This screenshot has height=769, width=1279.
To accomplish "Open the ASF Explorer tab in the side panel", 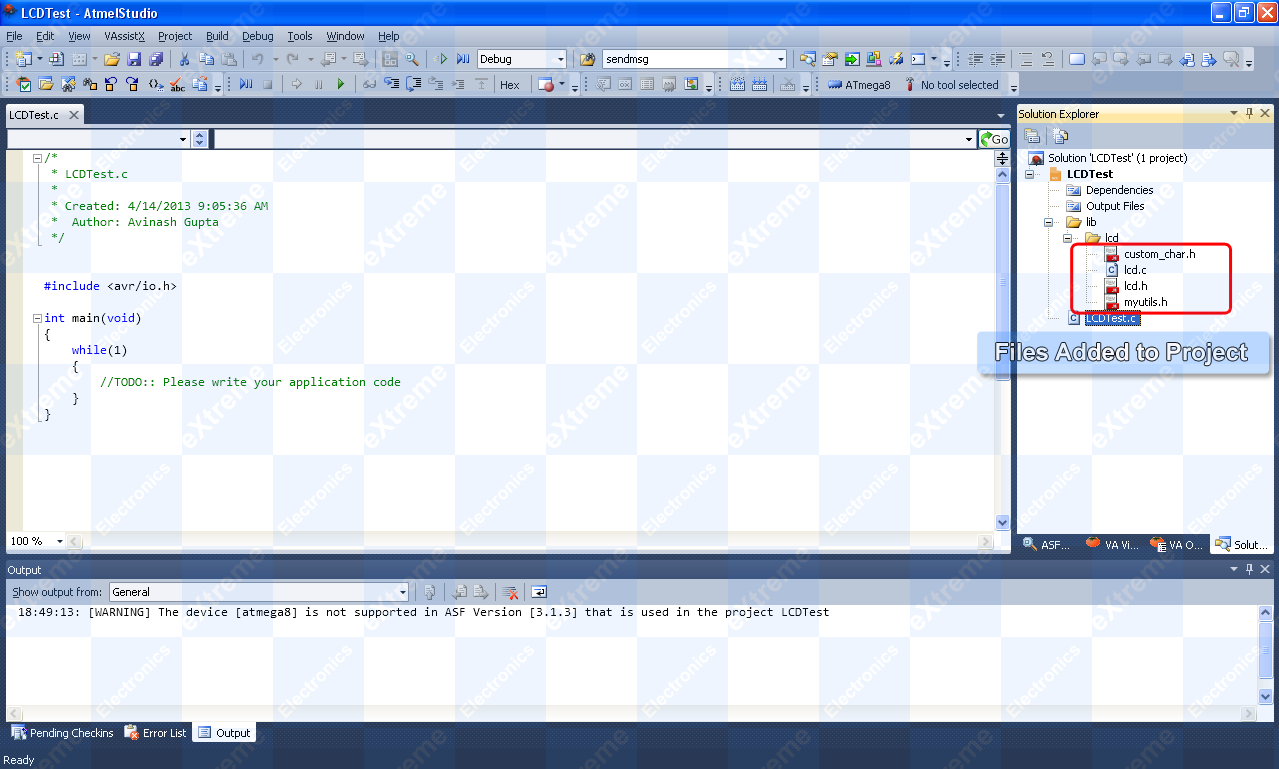I will click(1046, 545).
